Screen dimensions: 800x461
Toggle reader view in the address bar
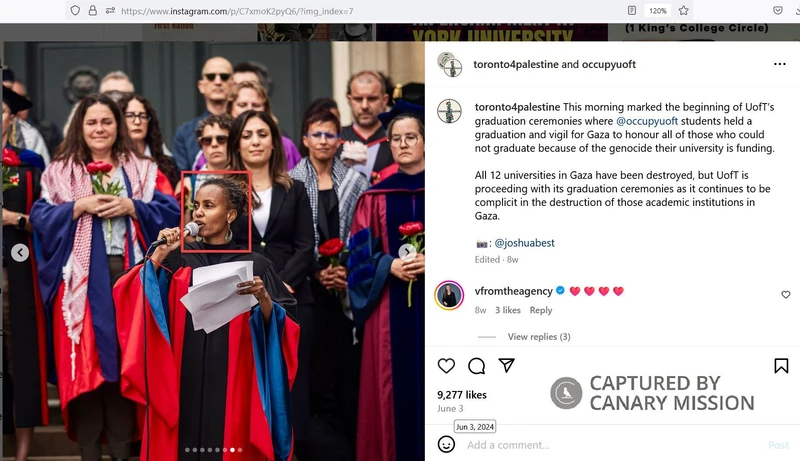pyautogui.click(x=632, y=10)
